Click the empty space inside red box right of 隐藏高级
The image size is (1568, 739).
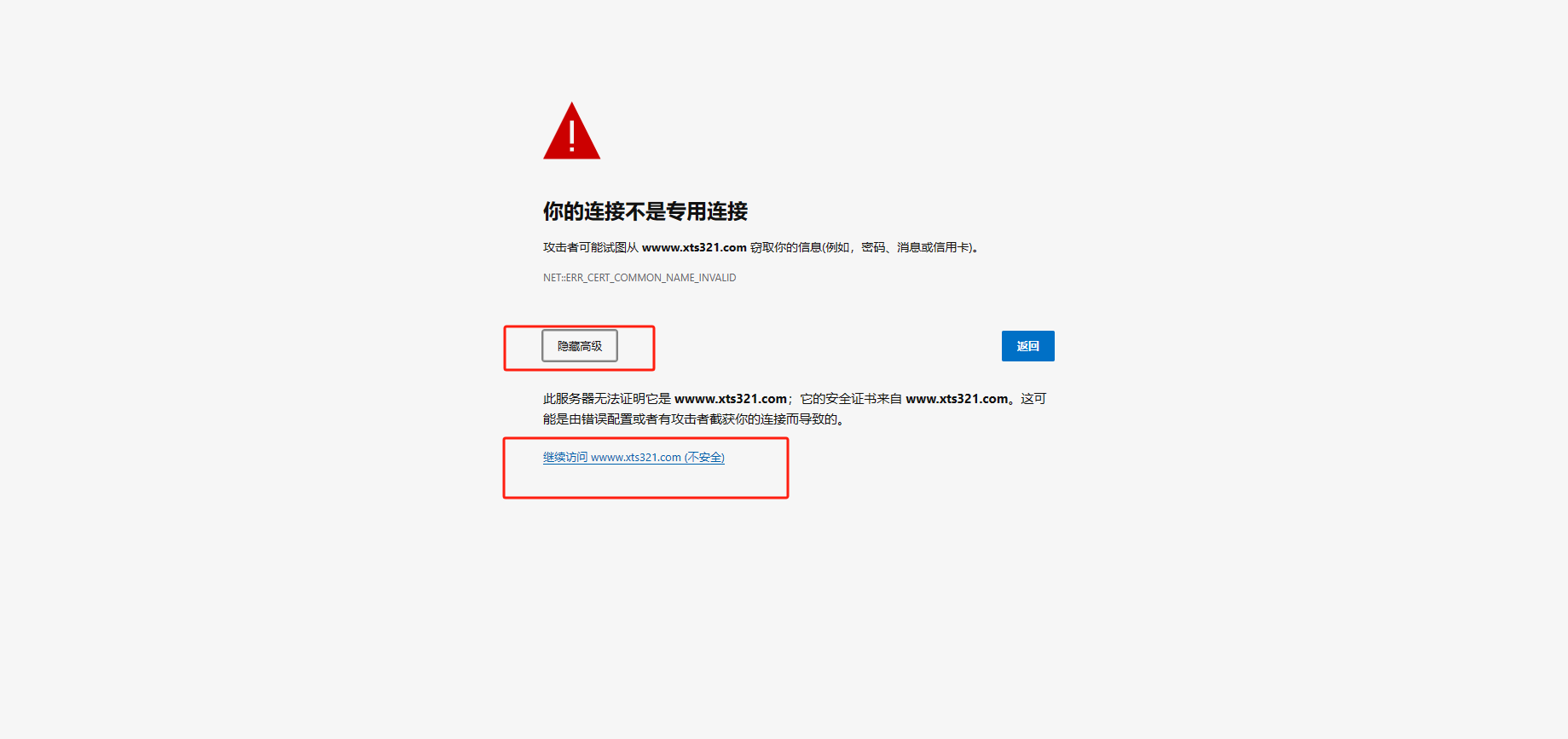click(635, 348)
